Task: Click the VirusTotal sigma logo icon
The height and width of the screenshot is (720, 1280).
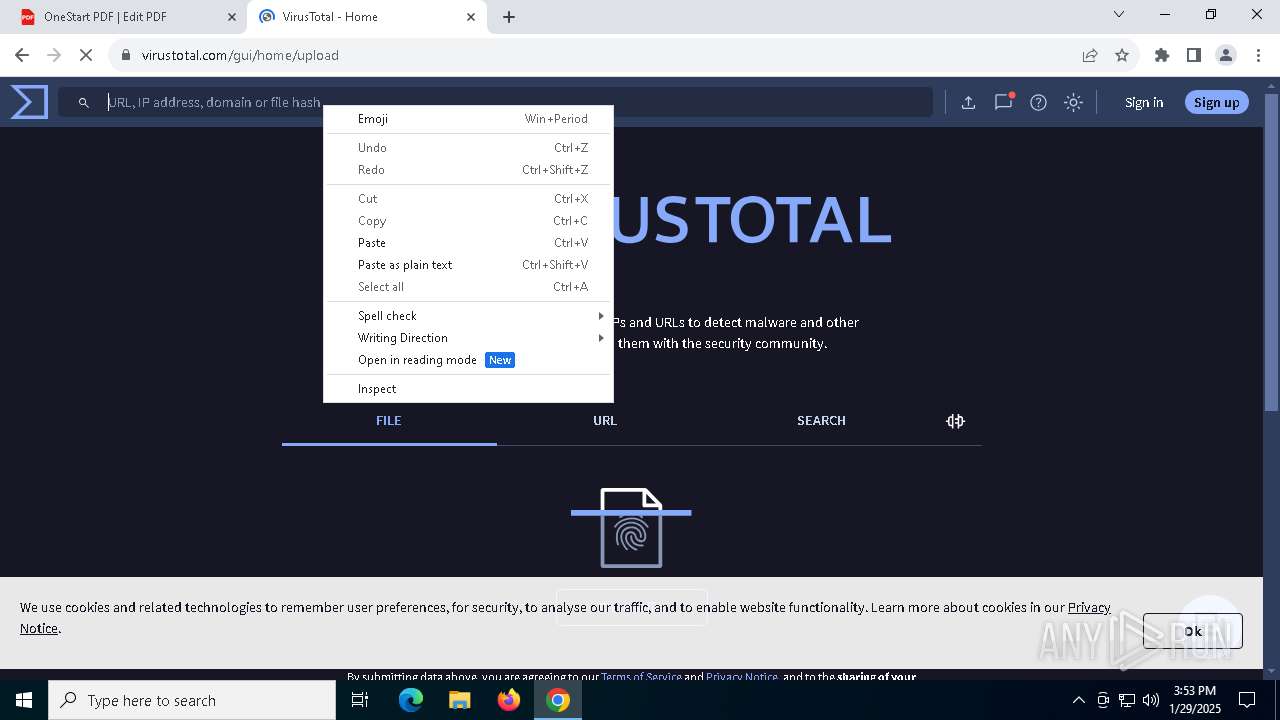Action: (x=29, y=102)
